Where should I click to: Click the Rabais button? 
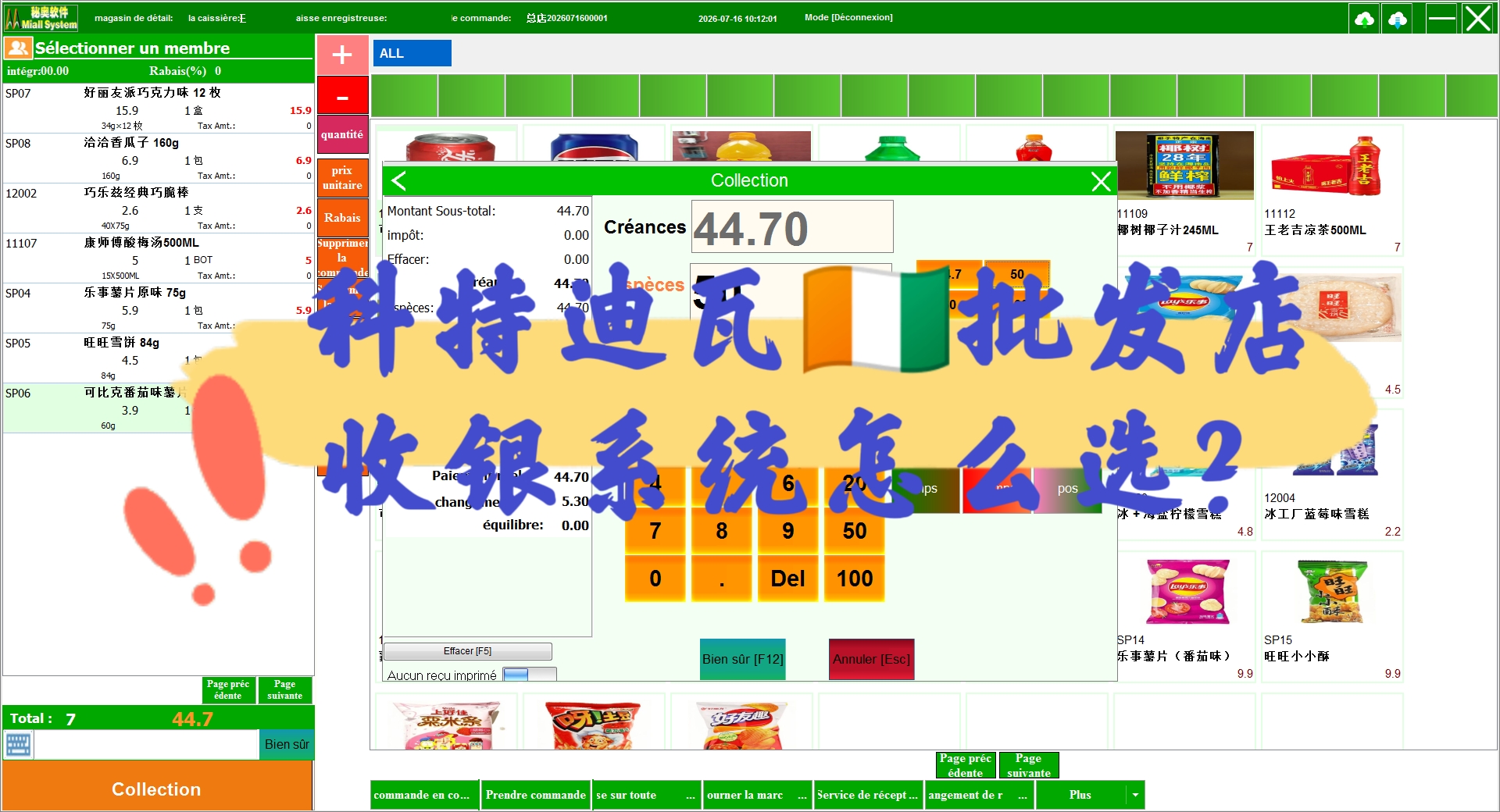coord(342,218)
